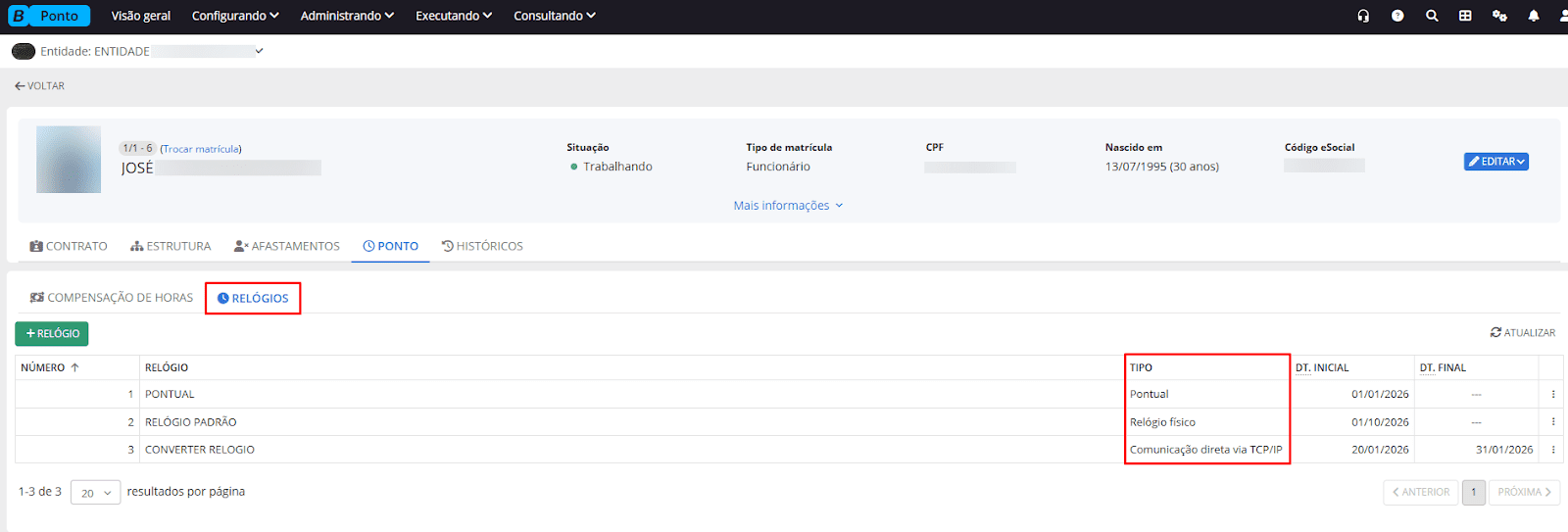Open row options for CONVERTER RELOGIO
1568x532 pixels.
(1552, 450)
